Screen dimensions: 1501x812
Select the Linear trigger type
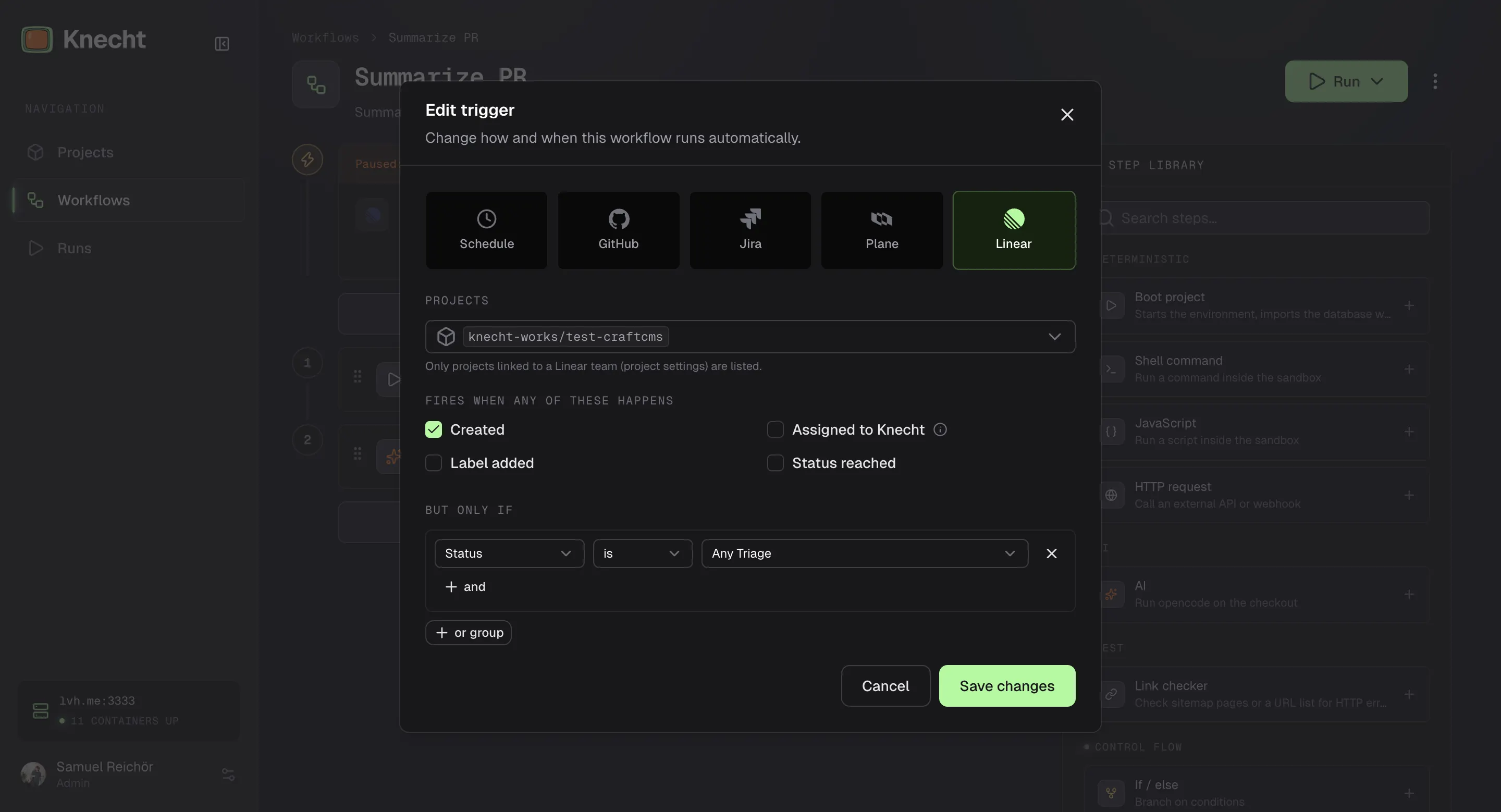click(1014, 230)
